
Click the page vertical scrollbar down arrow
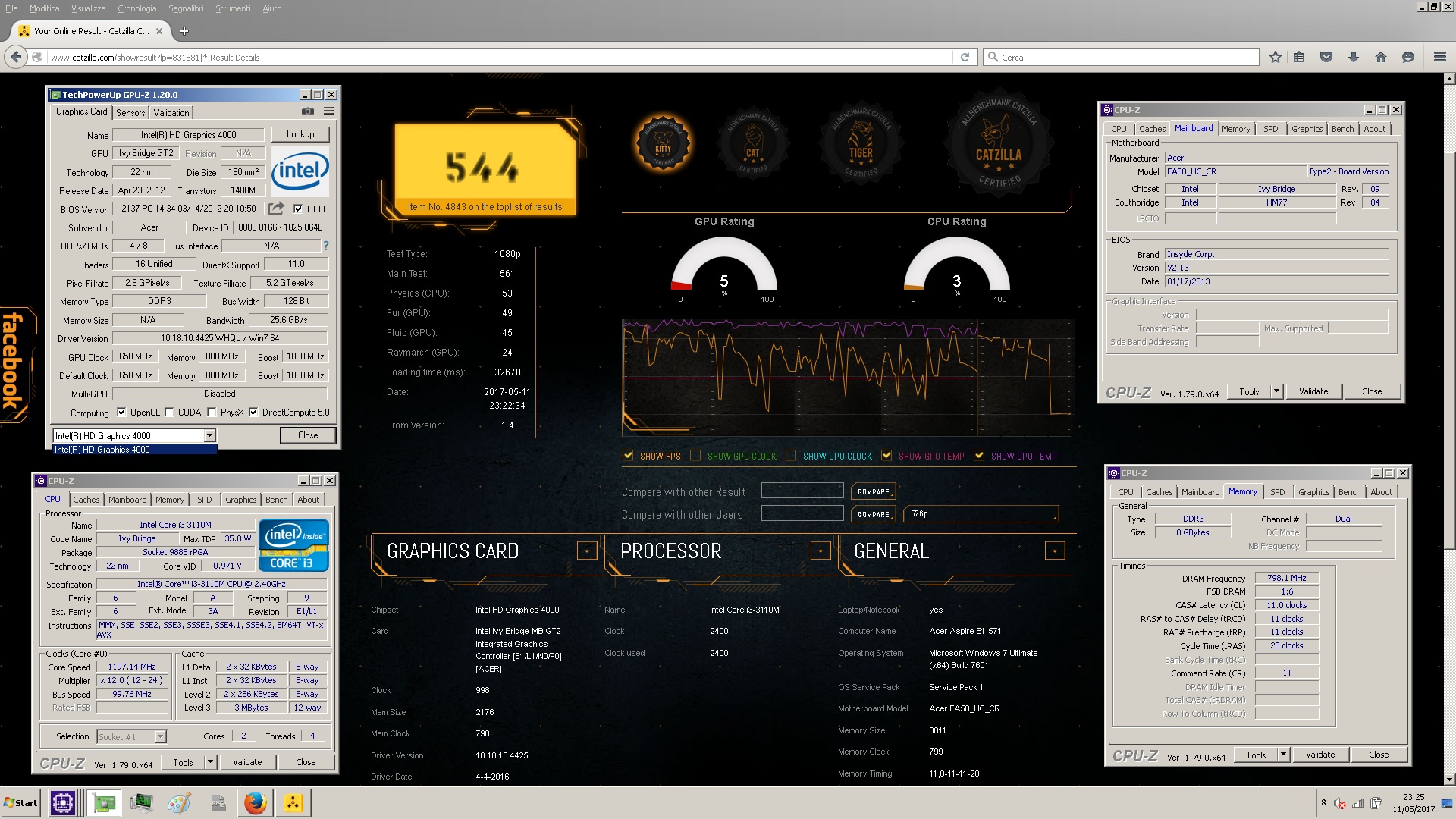point(1449,779)
